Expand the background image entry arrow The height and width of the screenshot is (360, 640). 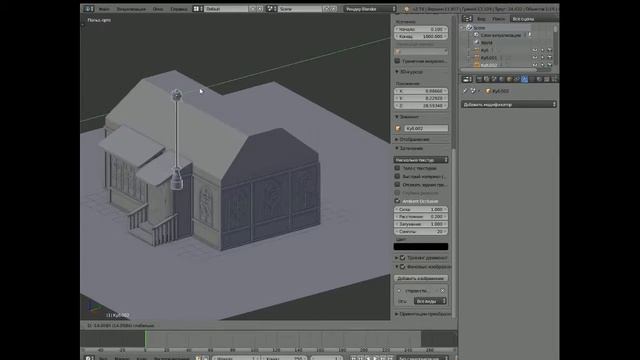point(399,291)
